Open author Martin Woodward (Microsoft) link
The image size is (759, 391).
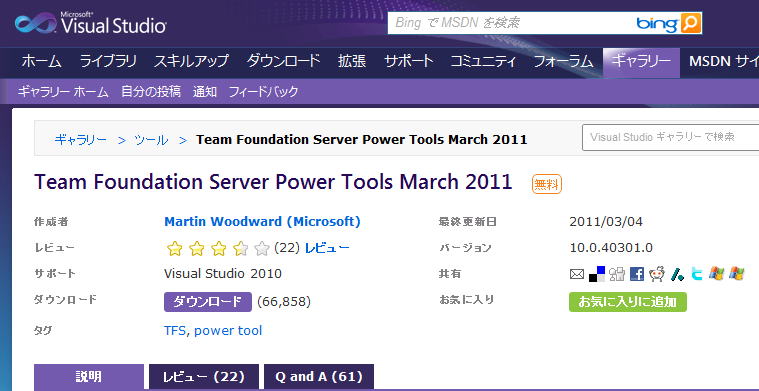(x=262, y=222)
